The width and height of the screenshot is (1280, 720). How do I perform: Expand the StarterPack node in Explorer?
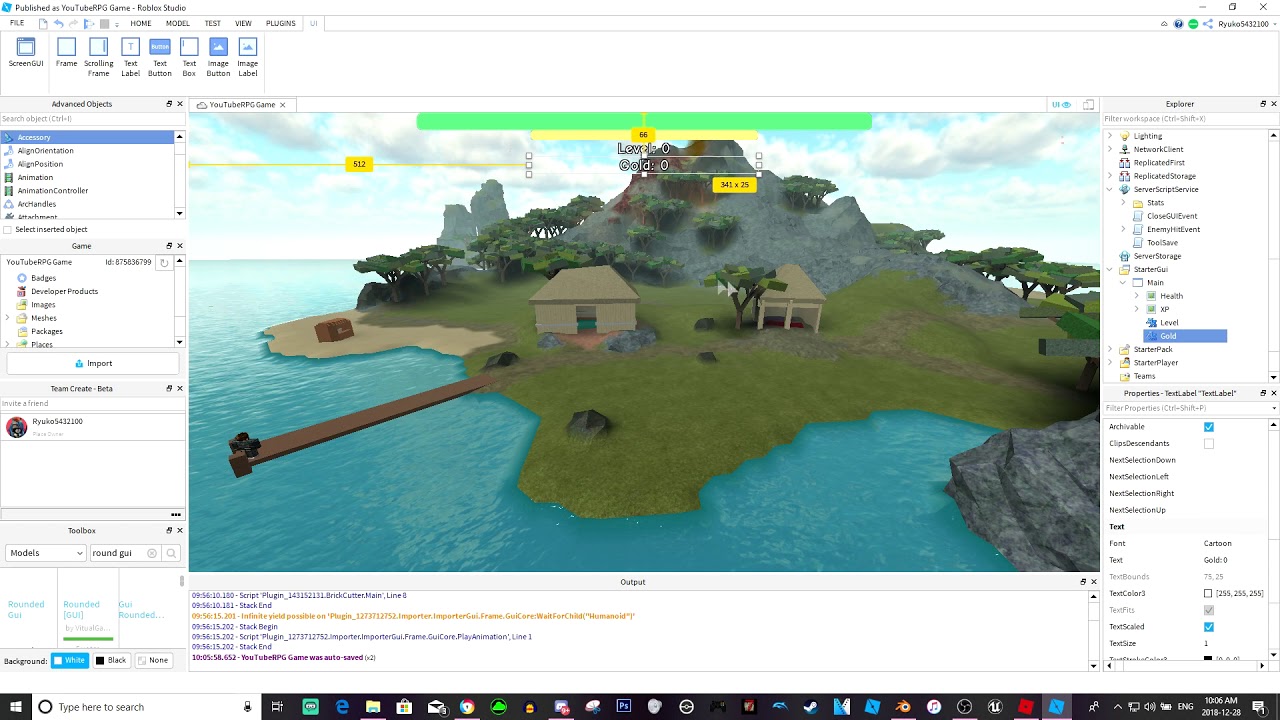click(1110, 349)
